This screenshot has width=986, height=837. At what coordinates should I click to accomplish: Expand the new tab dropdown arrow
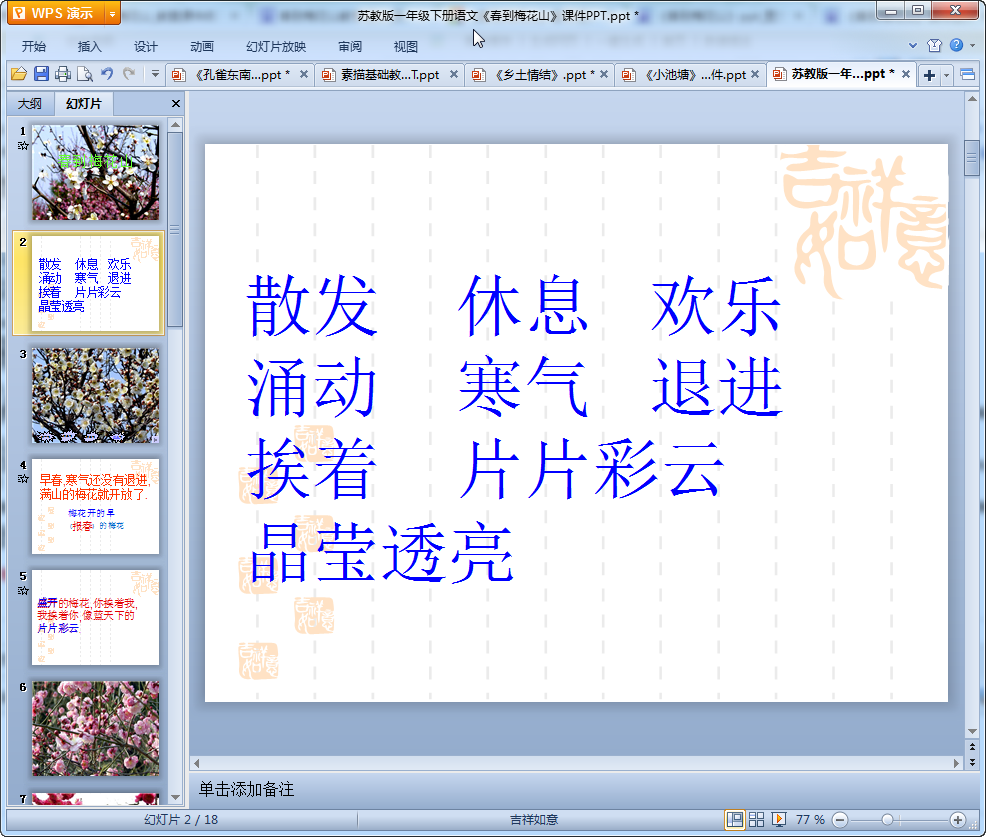tap(946, 75)
